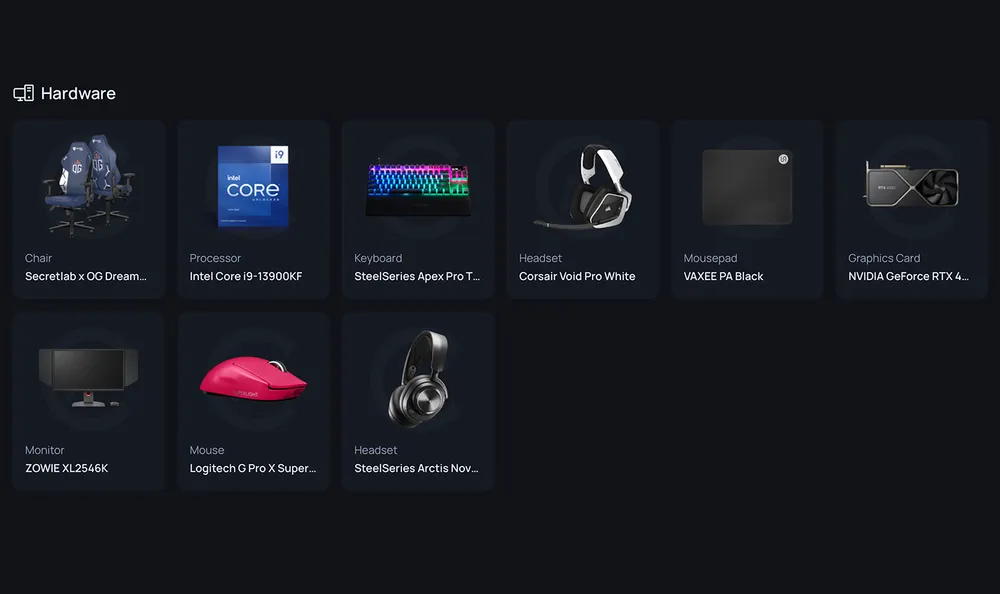The image size is (1000, 594).
Task: Click the Intel Core i9-13900KF title
Action: point(246,276)
